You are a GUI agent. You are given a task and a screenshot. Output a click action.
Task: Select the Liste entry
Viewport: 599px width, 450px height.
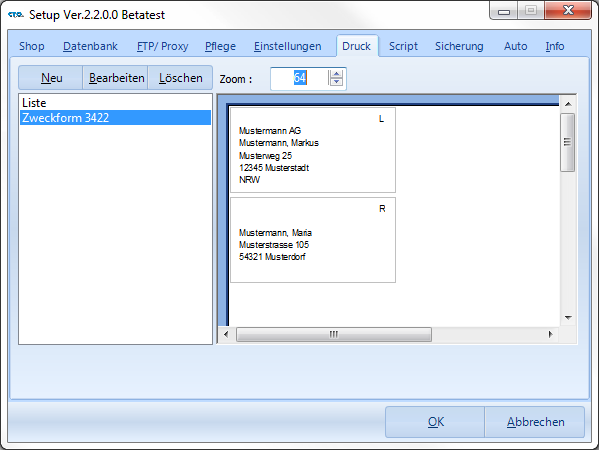tap(115, 103)
